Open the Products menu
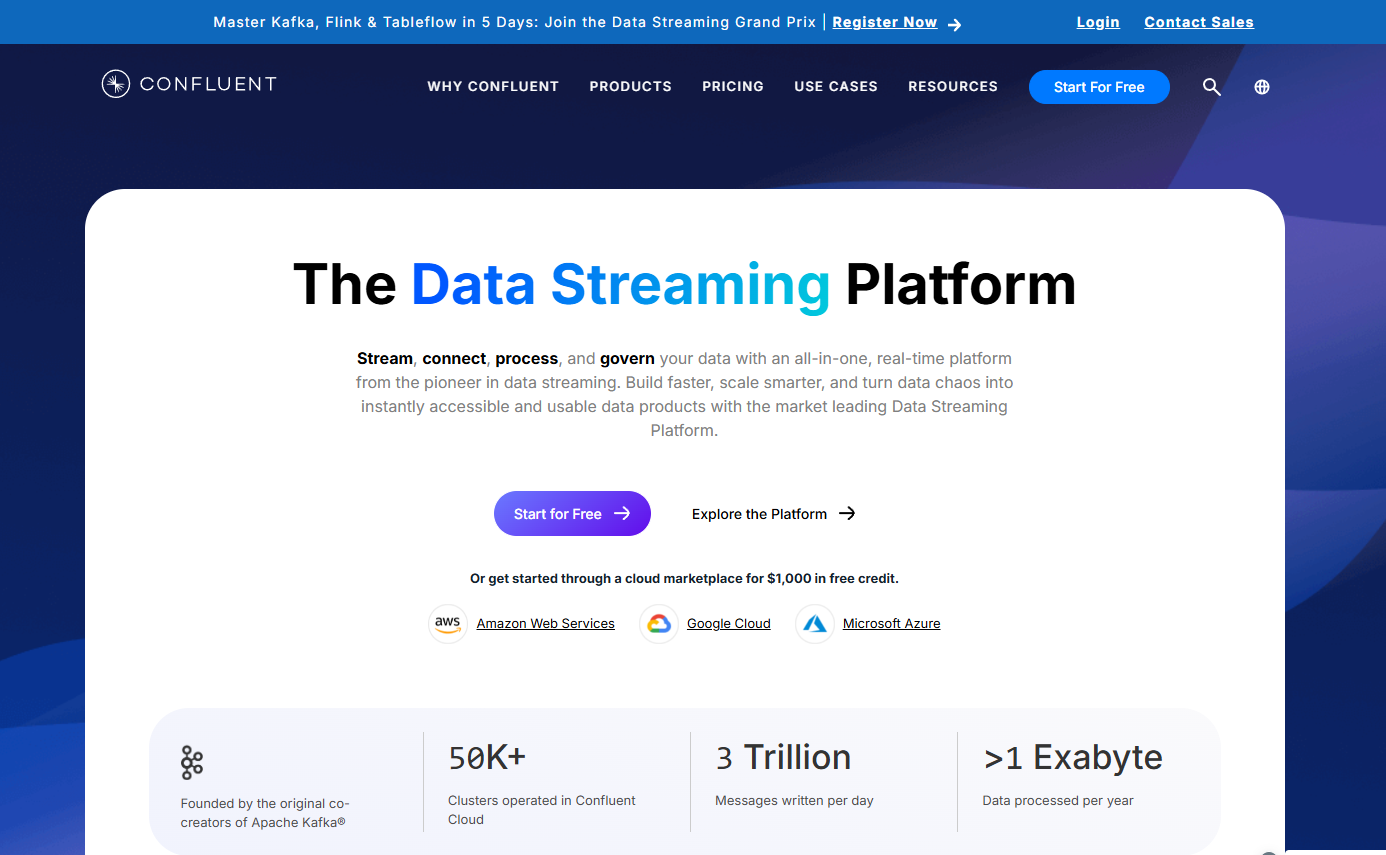 (631, 87)
